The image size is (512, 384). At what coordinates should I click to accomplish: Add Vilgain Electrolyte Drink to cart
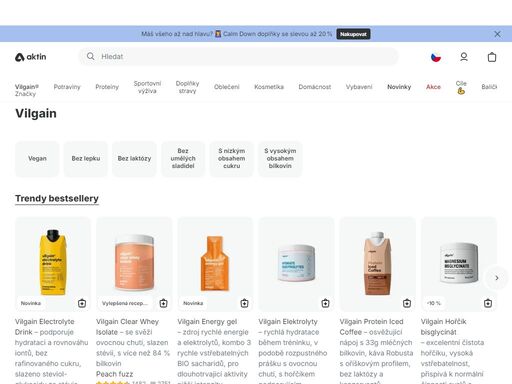82,303
